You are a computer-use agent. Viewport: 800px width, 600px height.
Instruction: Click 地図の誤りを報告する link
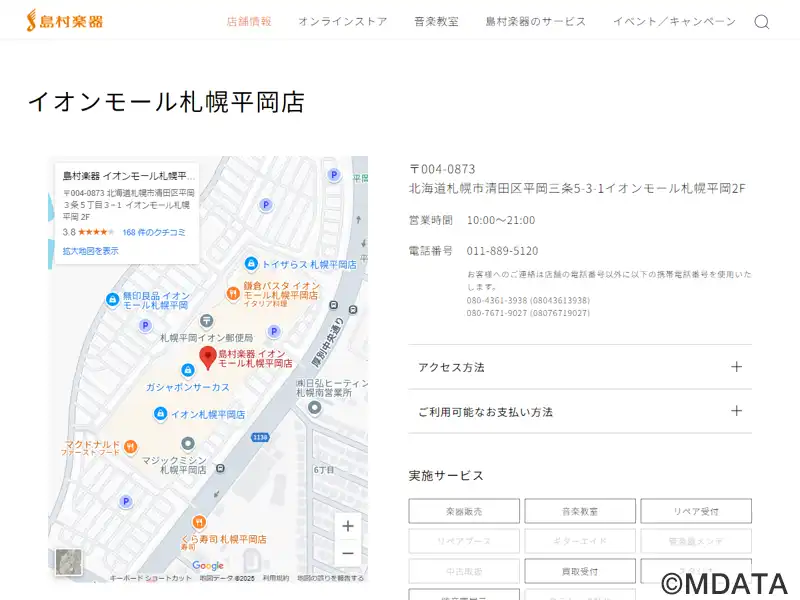[x=331, y=578]
